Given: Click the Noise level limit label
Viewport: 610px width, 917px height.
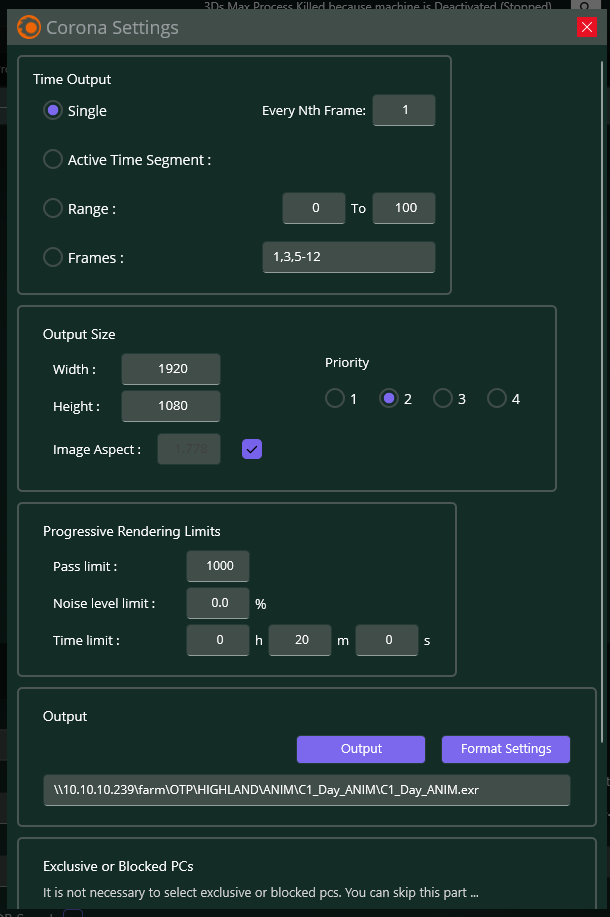Looking at the screenshot, I should [x=104, y=604].
